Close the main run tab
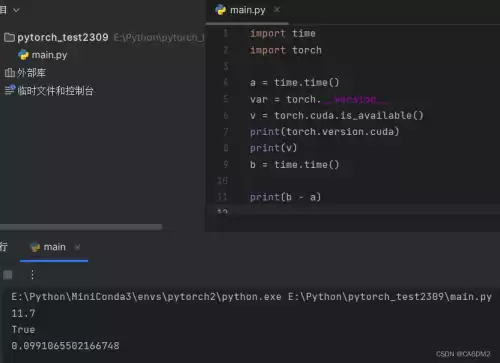 click(x=77, y=247)
